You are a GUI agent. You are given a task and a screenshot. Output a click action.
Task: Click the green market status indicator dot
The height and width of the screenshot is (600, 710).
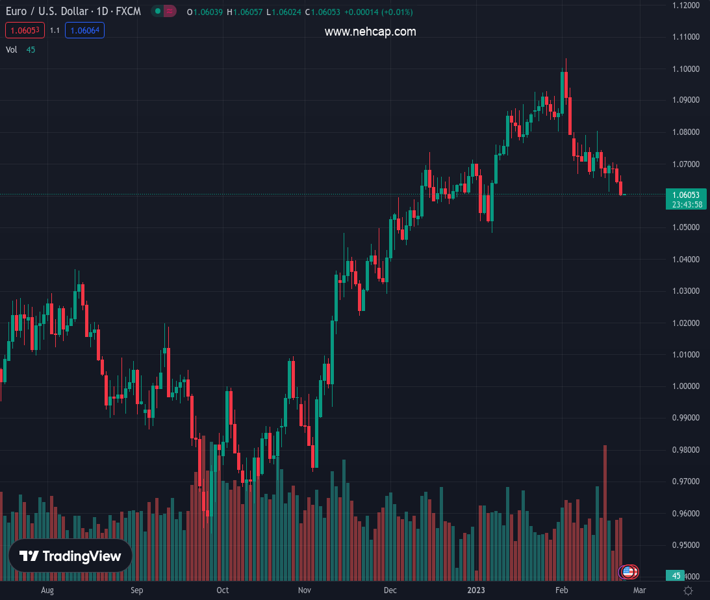tap(157, 12)
